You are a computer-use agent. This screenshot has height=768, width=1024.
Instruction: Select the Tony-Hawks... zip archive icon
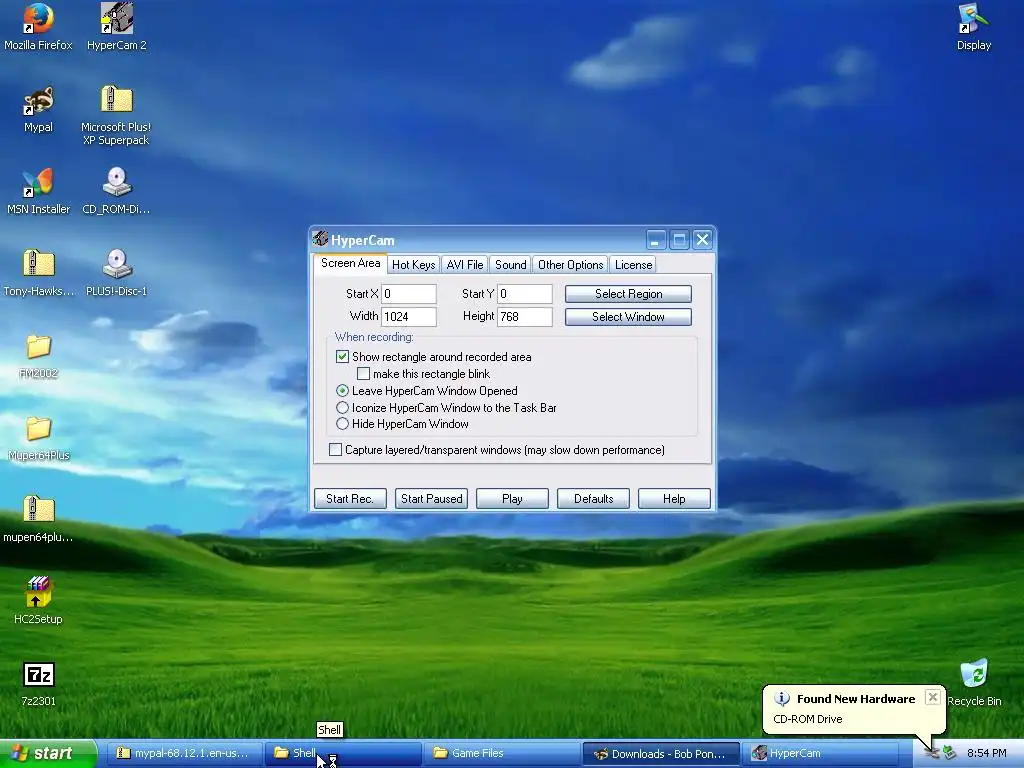point(38,272)
